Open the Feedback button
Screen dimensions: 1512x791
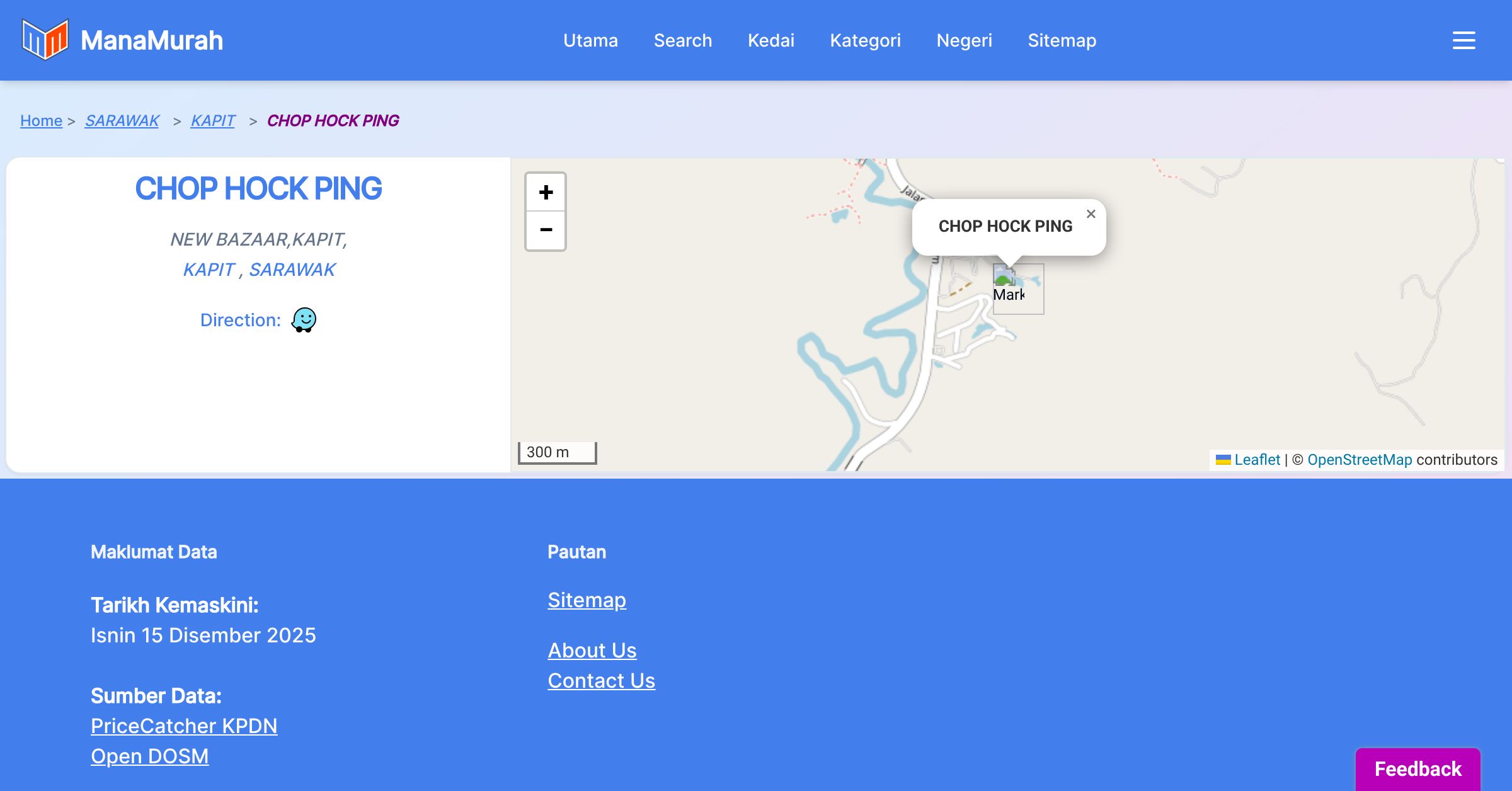[x=1417, y=768]
